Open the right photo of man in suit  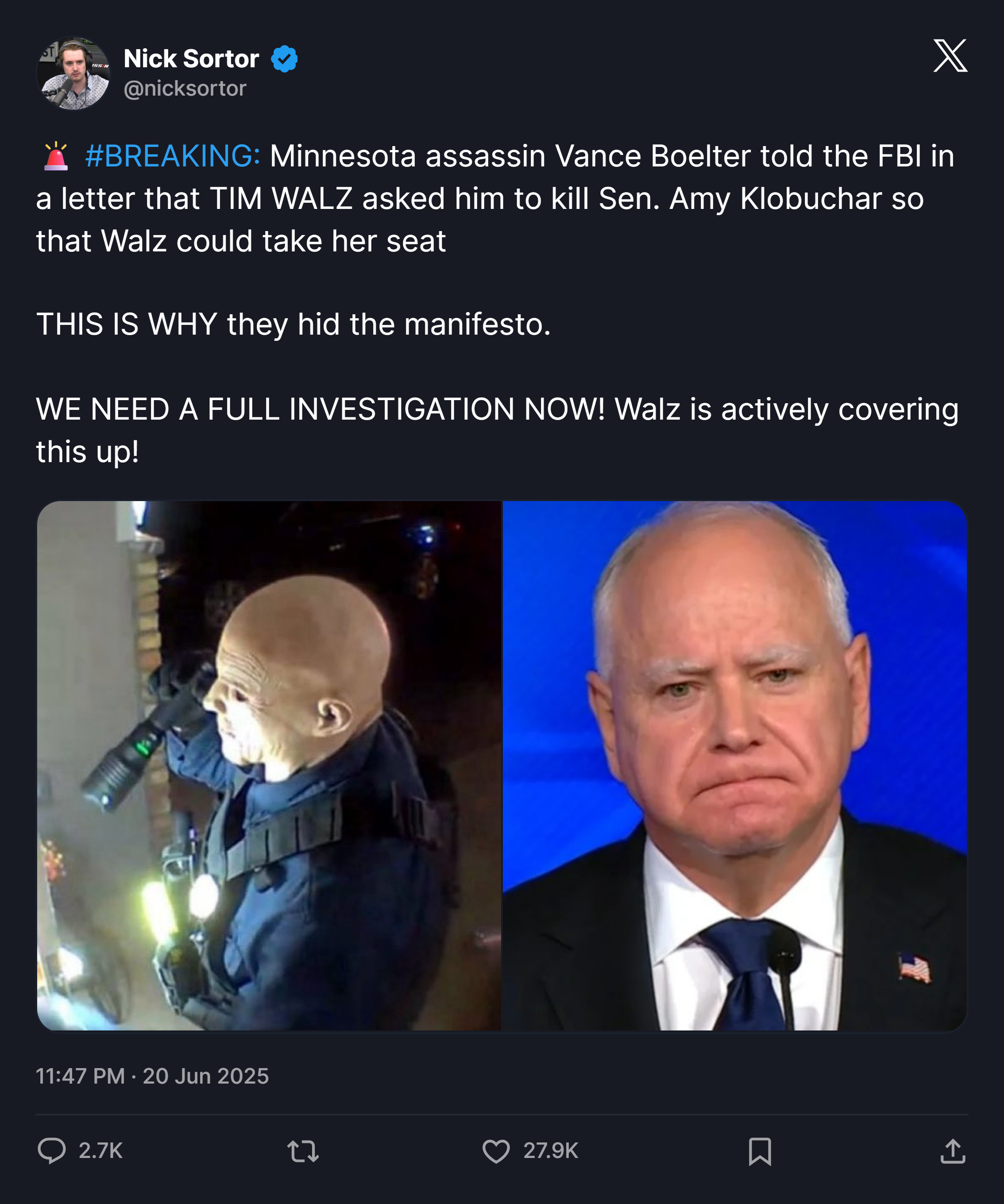pyautogui.click(x=734, y=765)
